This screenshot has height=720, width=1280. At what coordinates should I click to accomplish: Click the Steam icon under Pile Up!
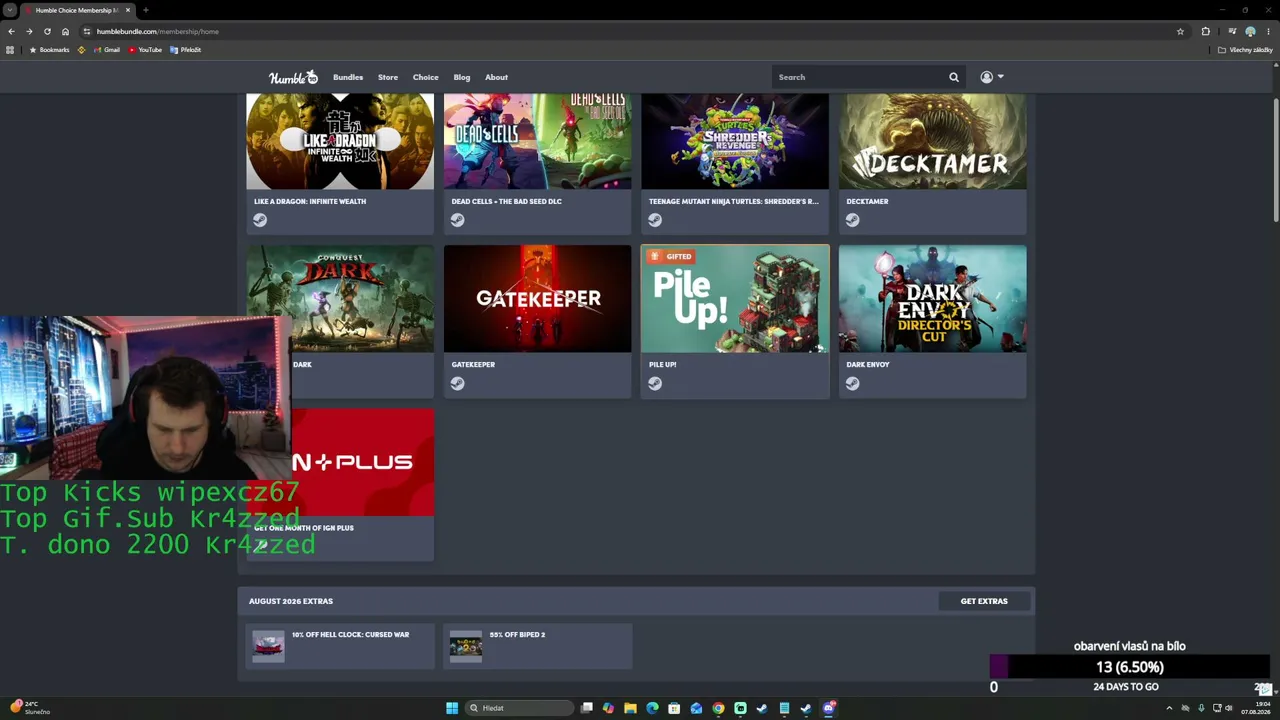tap(655, 383)
